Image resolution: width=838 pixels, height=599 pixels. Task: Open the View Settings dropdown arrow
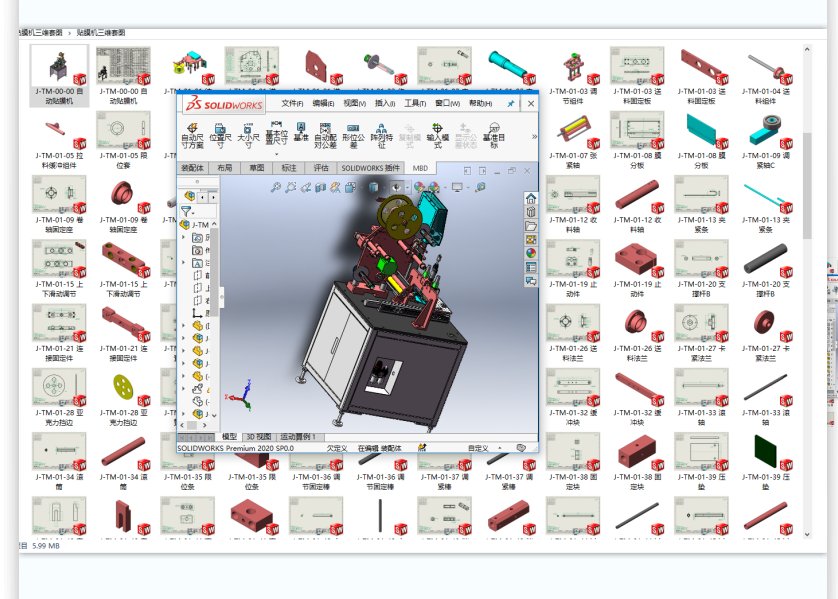pos(468,188)
